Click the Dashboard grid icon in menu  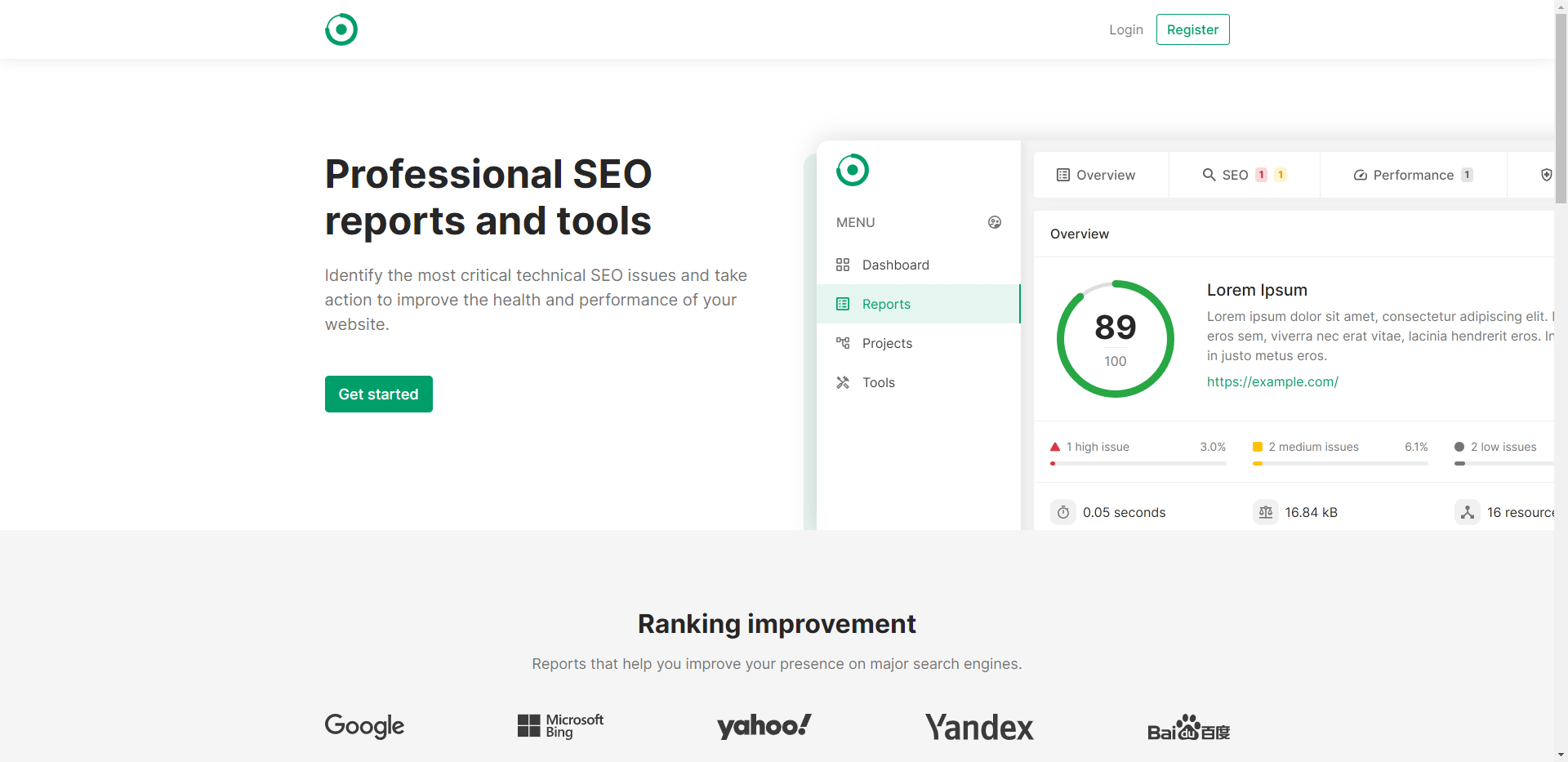click(843, 265)
